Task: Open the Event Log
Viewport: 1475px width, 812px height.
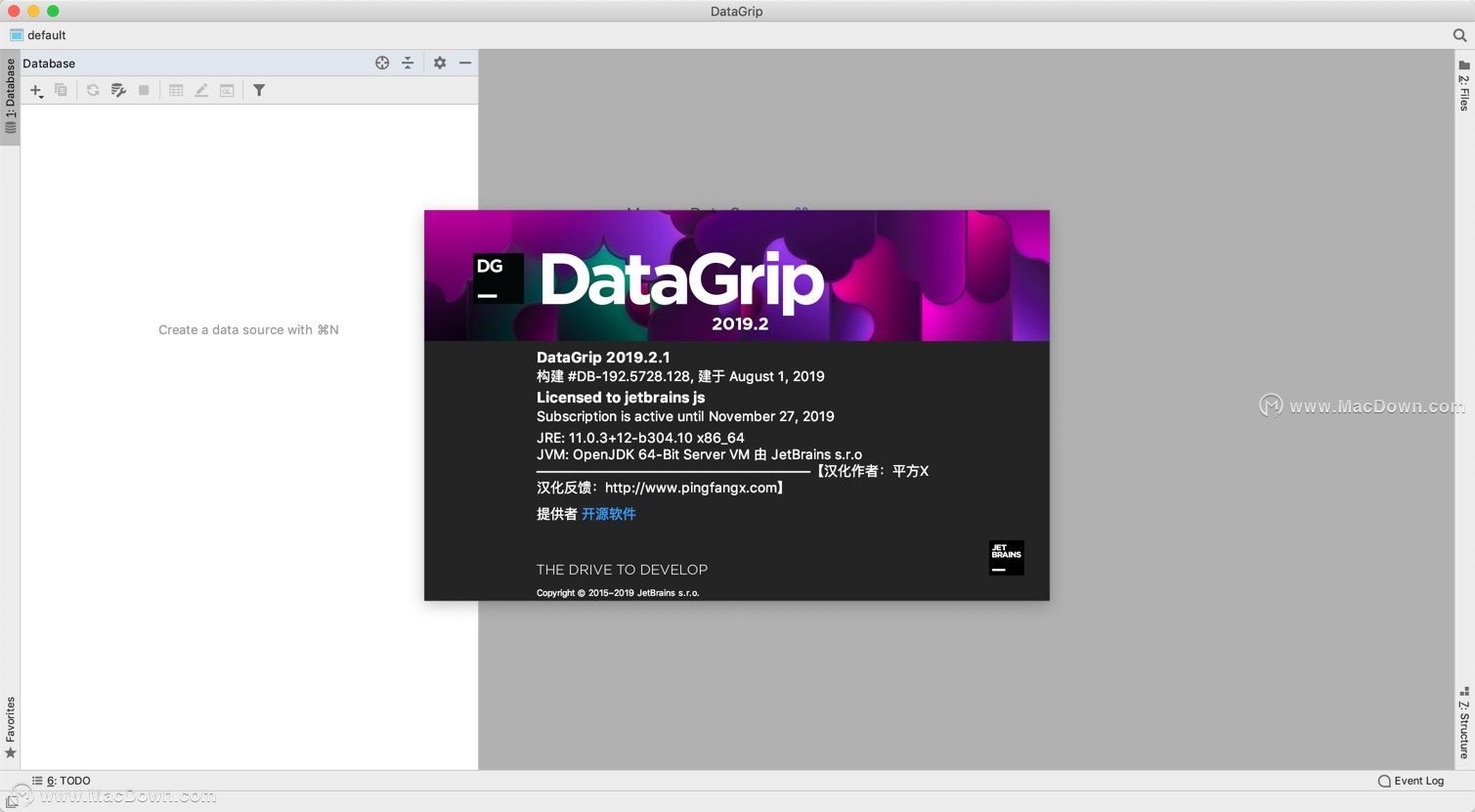Action: [x=1410, y=781]
